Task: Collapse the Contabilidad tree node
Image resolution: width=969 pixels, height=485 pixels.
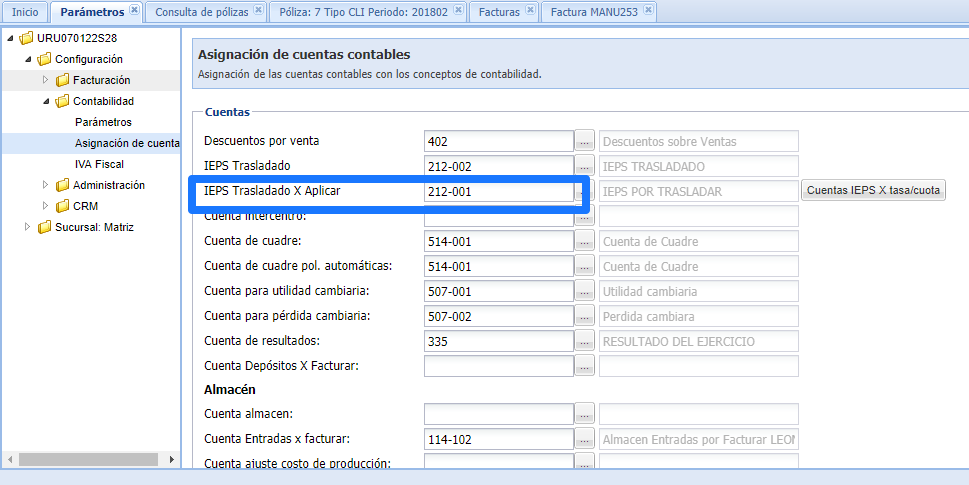Action: (45, 101)
